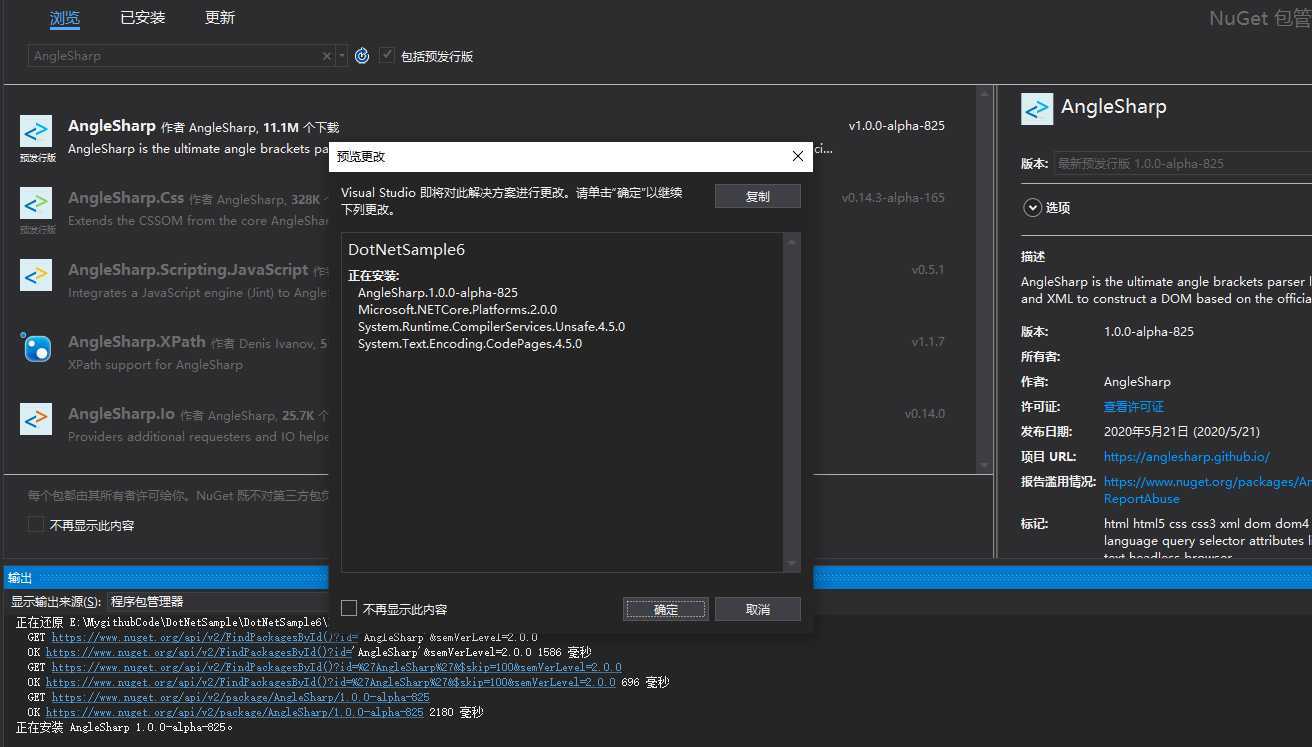
Task: Select AngleSharp.Scripting.JavaScript package title
Action: (x=188, y=270)
